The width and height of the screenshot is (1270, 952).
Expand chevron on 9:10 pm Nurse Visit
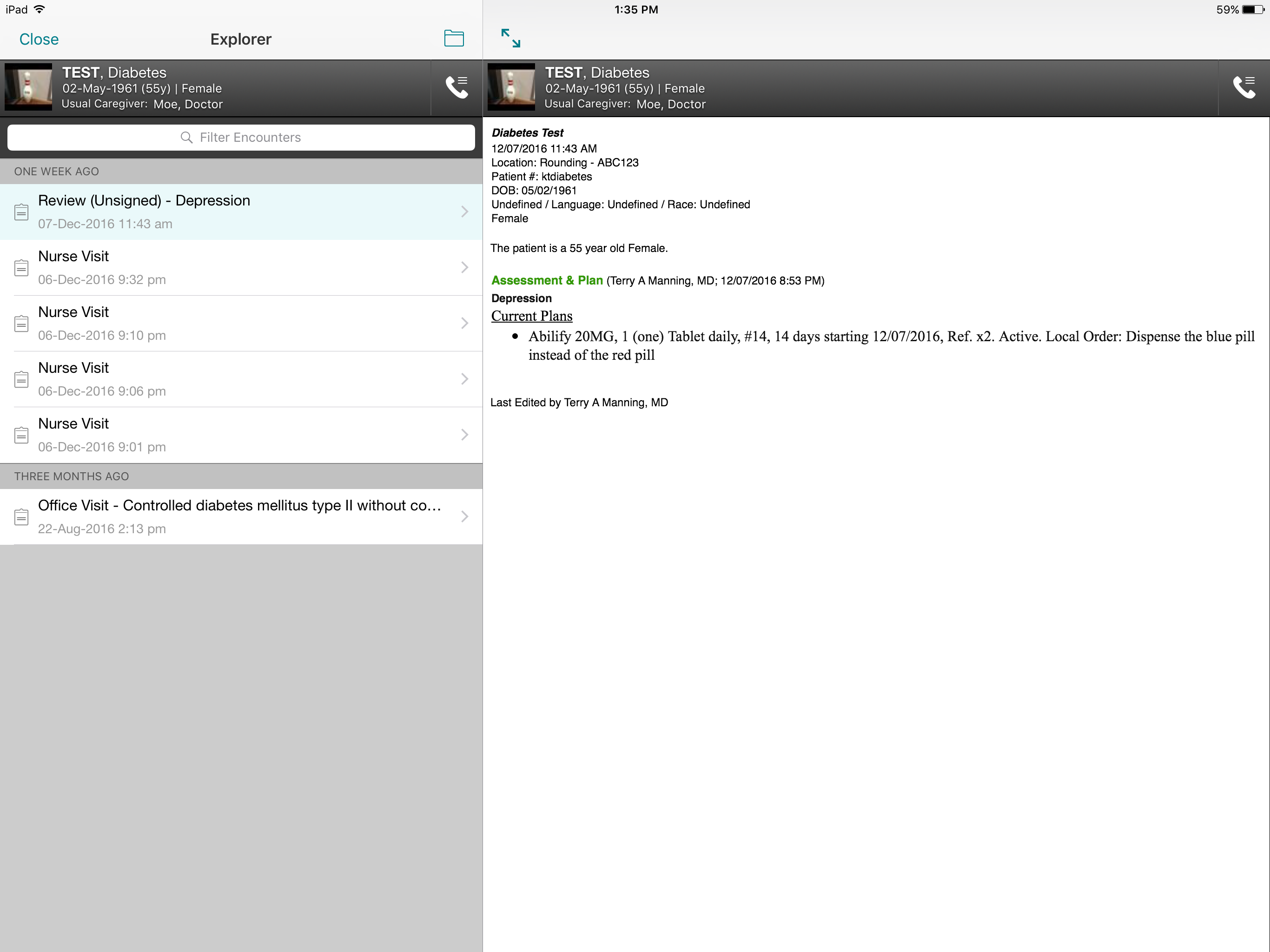tap(464, 323)
